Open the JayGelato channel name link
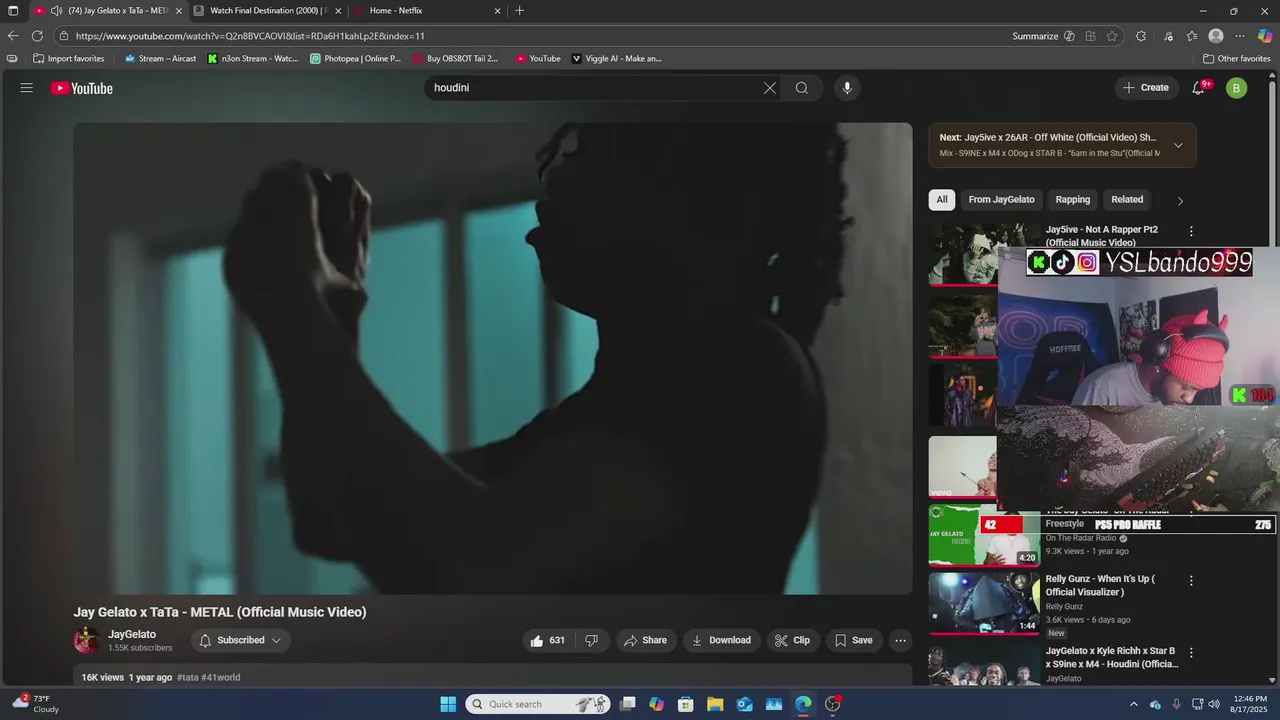Image resolution: width=1280 pixels, height=720 pixels. coord(132,634)
